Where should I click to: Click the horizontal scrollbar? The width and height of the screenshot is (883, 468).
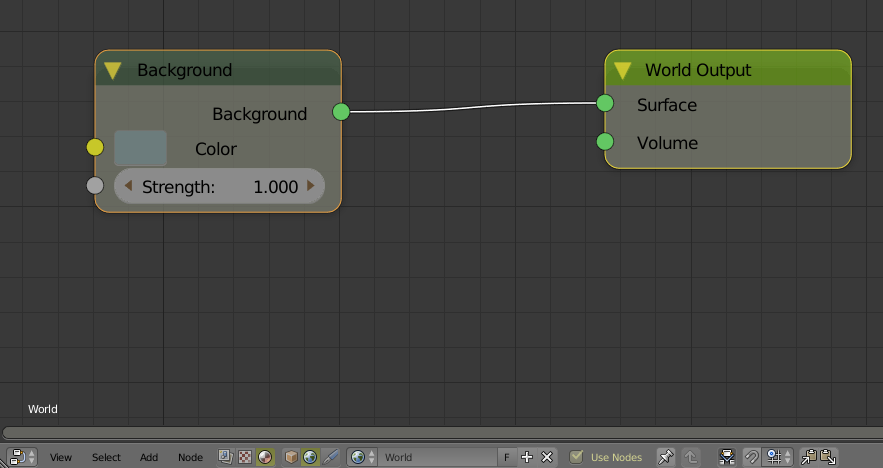443,433
